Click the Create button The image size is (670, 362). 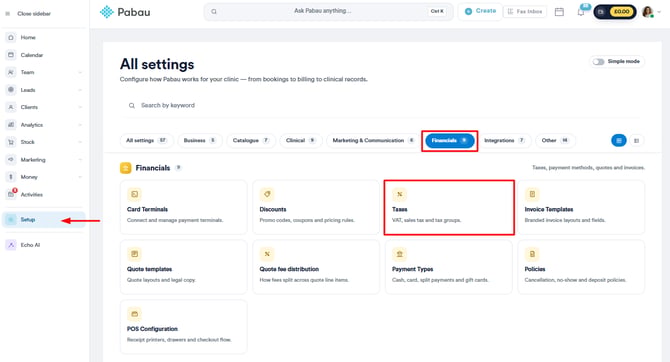pyautogui.click(x=480, y=12)
